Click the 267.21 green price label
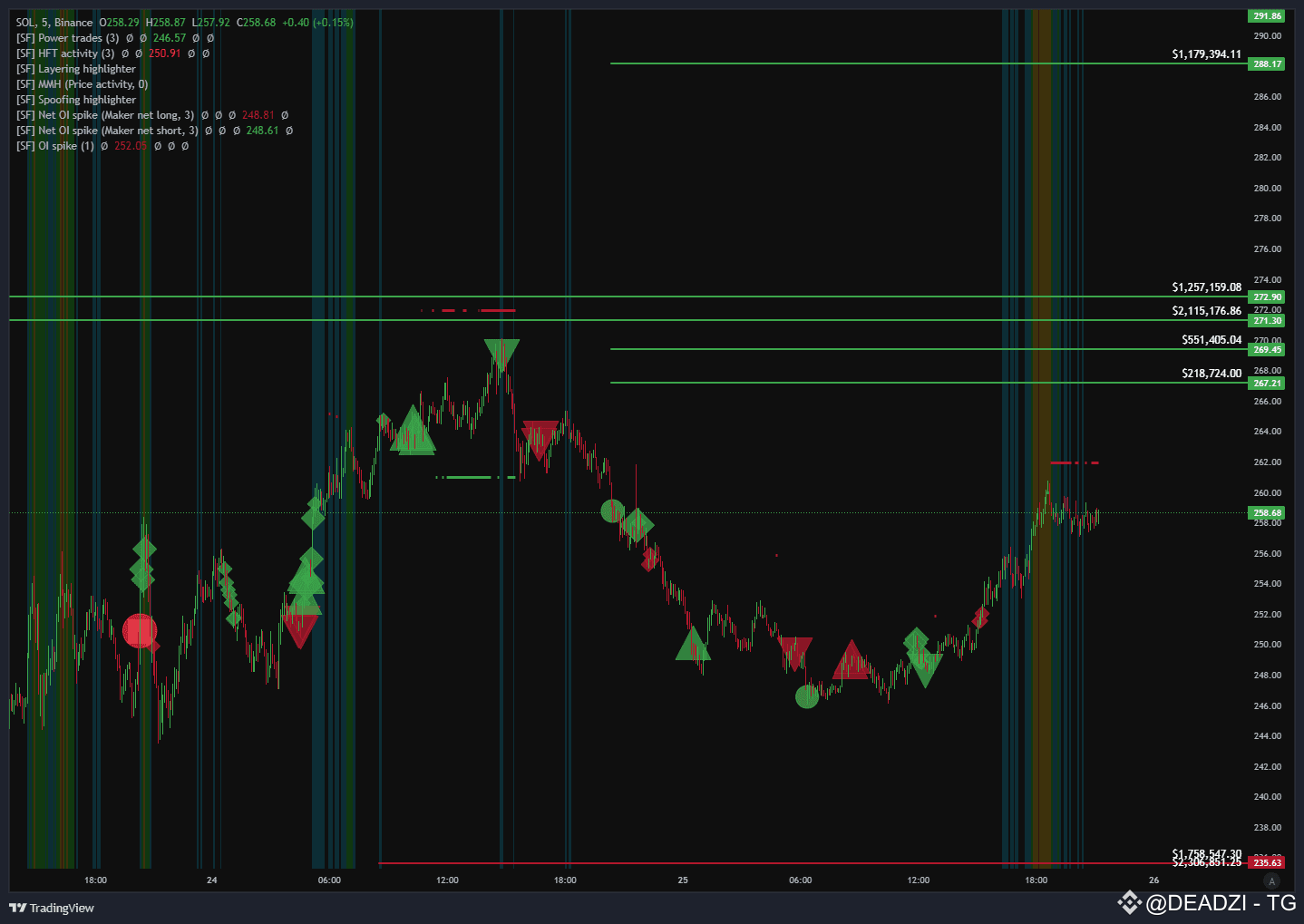Image resolution: width=1304 pixels, height=924 pixels. point(1267,383)
